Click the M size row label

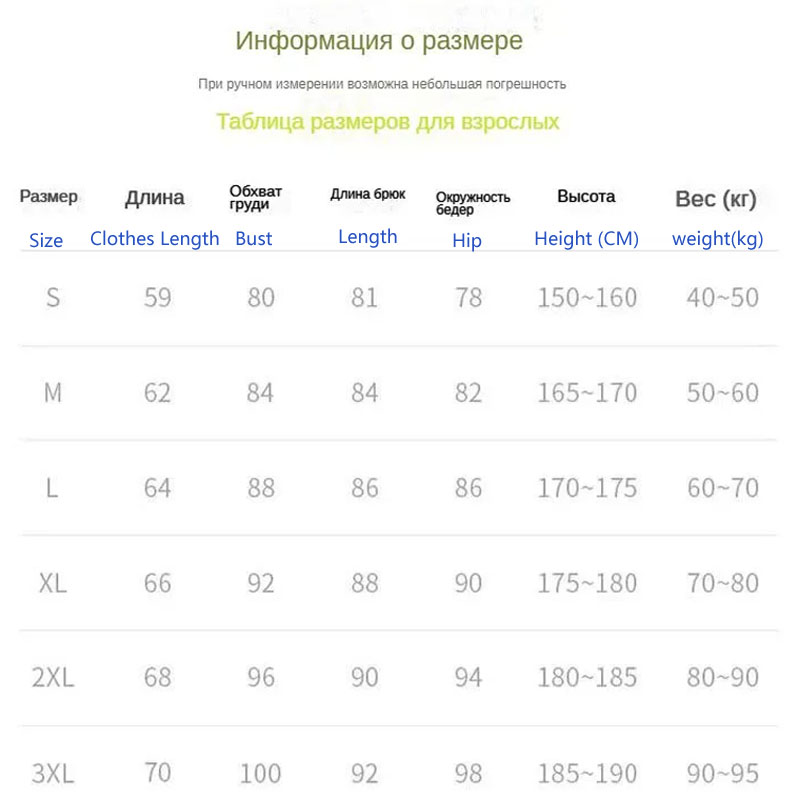[x=53, y=393]
